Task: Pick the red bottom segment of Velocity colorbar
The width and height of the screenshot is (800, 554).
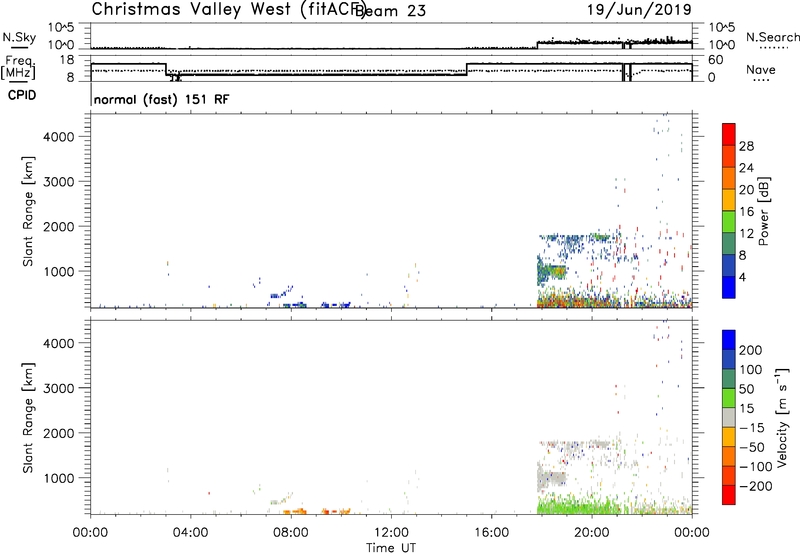Action: click(x=729, y=495)
